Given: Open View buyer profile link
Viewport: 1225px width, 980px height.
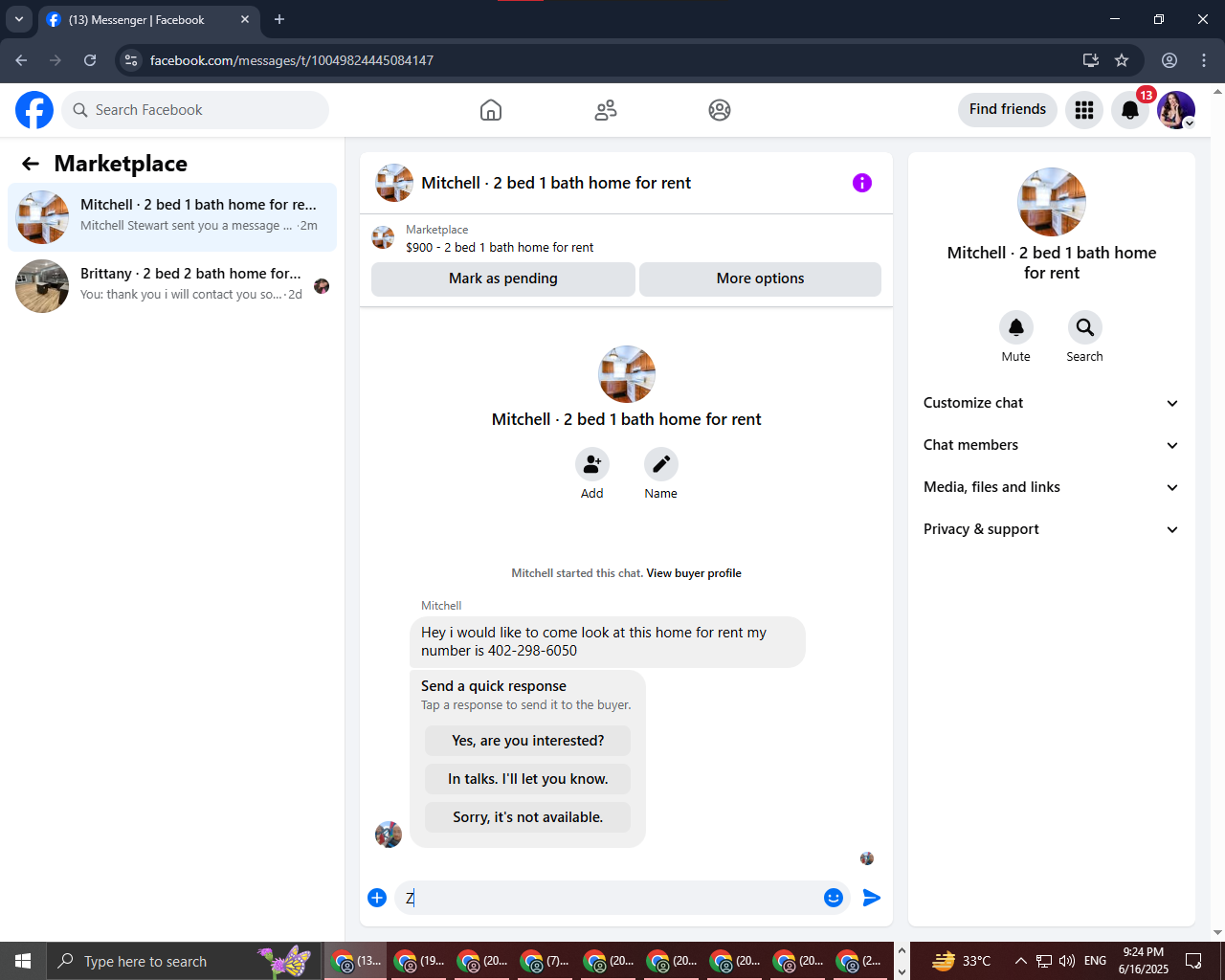Looking at the screenshot, I should (x=694, y=573).
